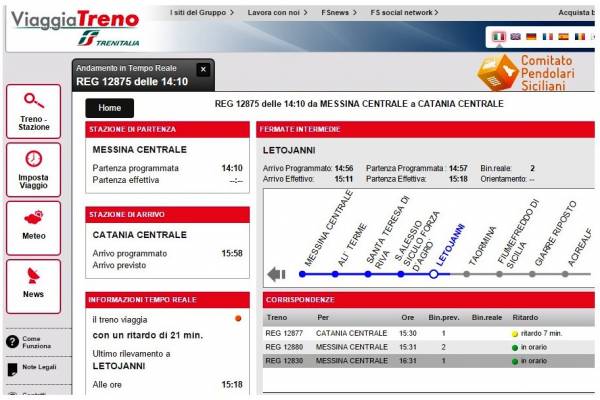The height and width of the screenshot is (400, 600).
Task: Click Messina Centrale stop on timeline
Action: click(x=302, y=274)
